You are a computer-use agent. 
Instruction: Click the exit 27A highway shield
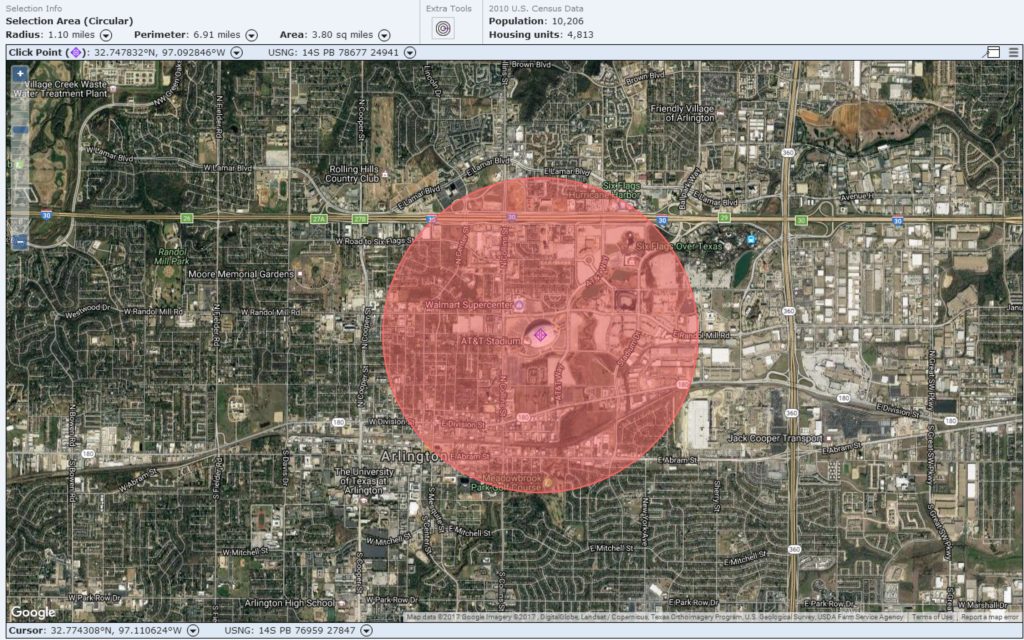coord(318,219)
